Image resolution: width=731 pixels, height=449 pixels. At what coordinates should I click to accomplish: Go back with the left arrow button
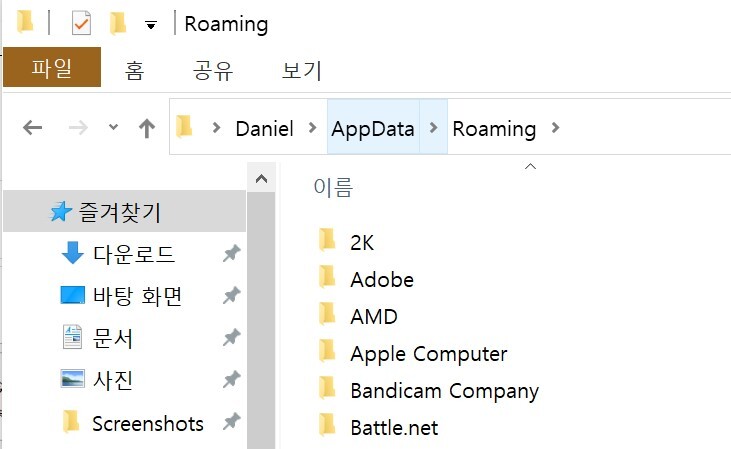[33, 127]
